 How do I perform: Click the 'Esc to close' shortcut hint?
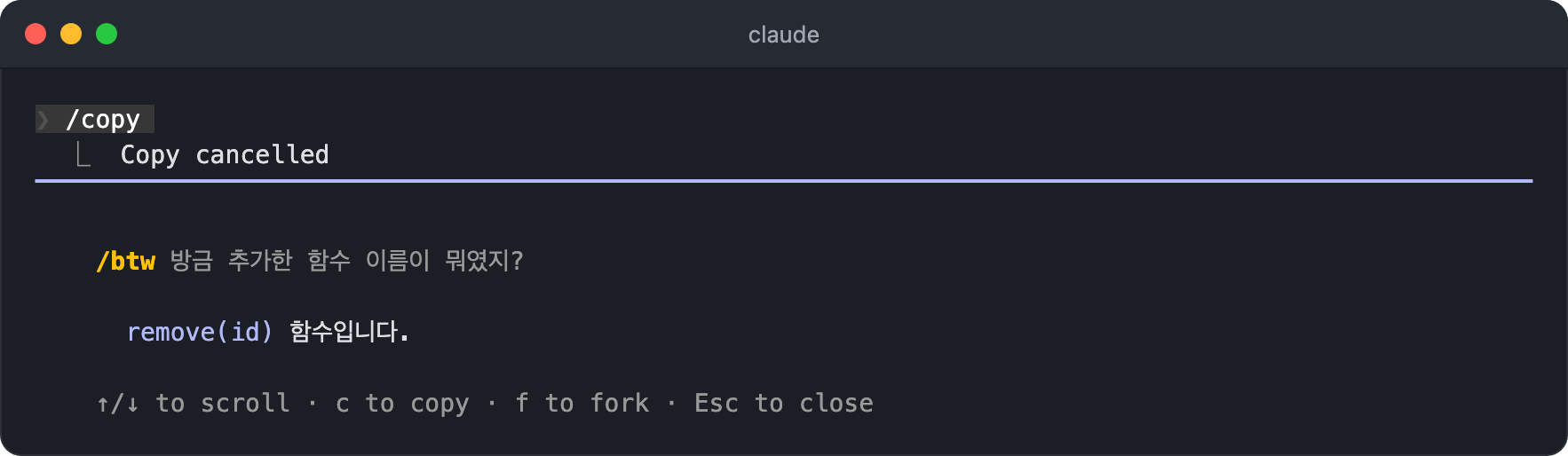[784, 403]
